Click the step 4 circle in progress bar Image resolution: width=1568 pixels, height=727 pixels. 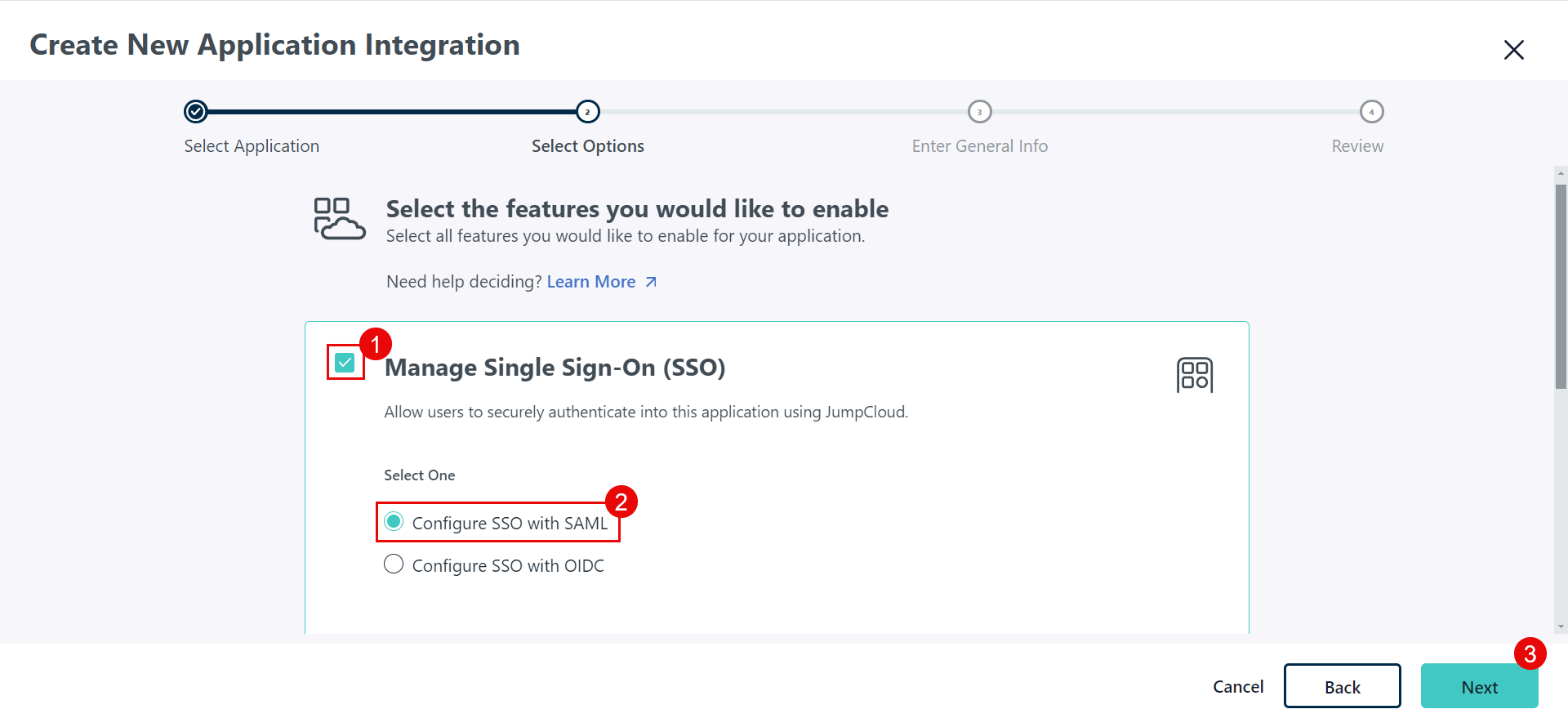[x=1371, y=111]
